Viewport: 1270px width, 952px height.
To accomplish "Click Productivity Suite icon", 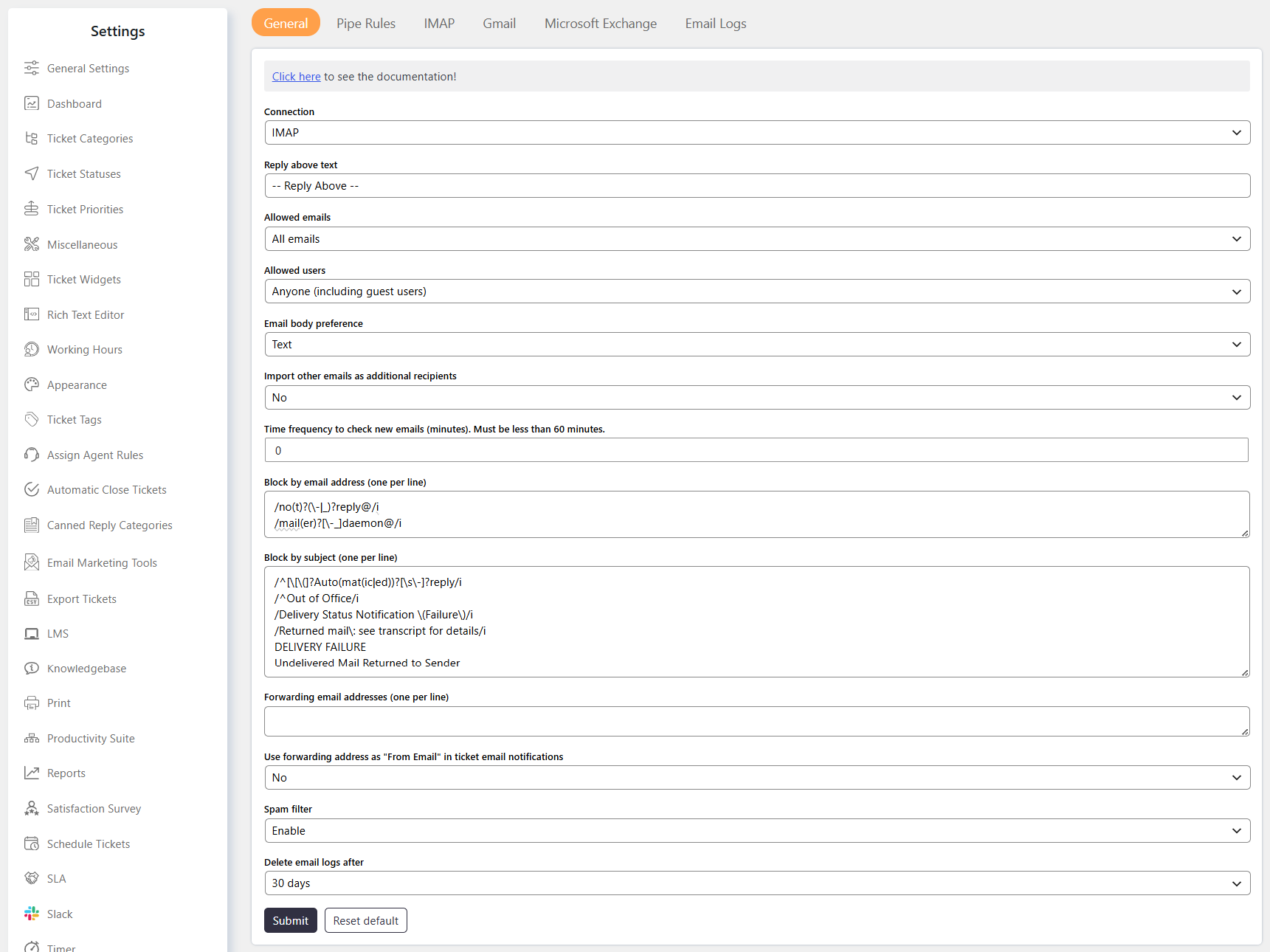I will 31,738.
